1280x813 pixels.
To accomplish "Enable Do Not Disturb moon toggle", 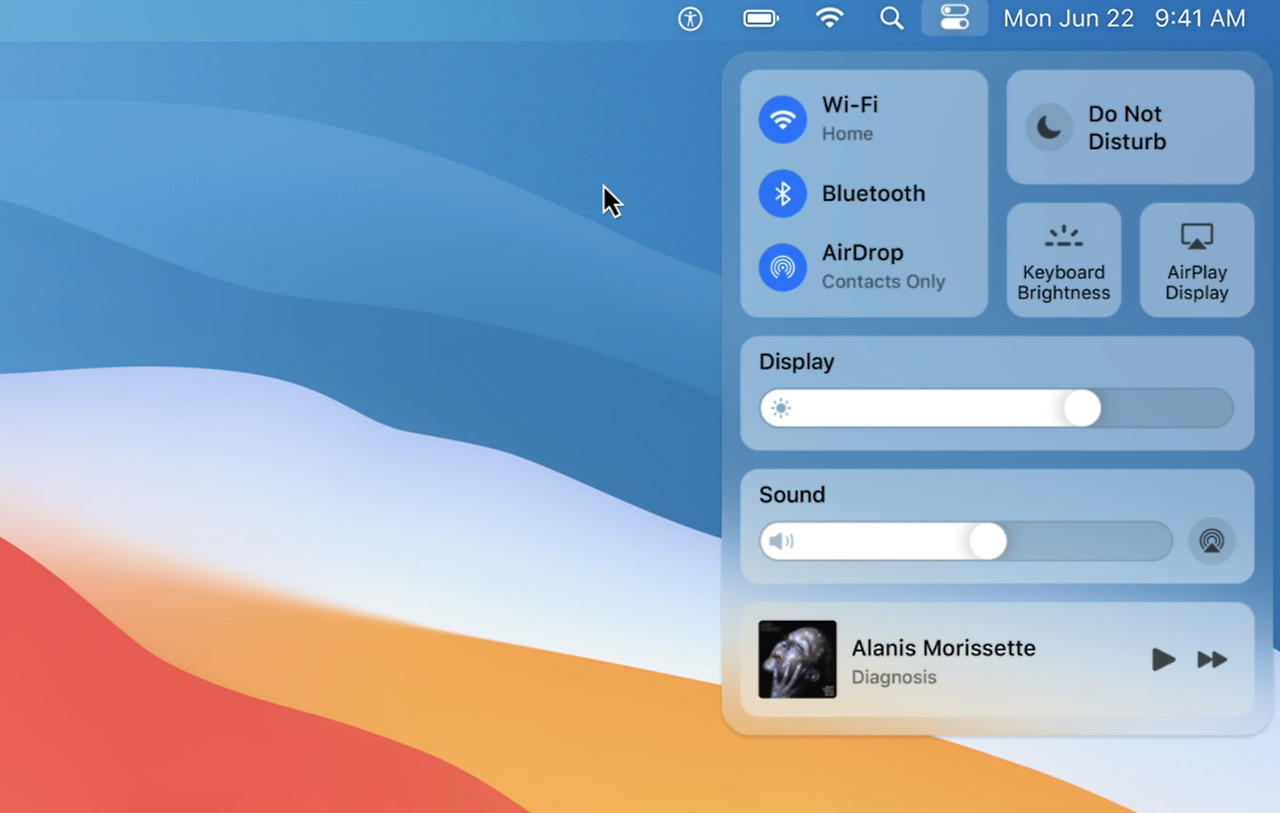I will [1049, 127].
